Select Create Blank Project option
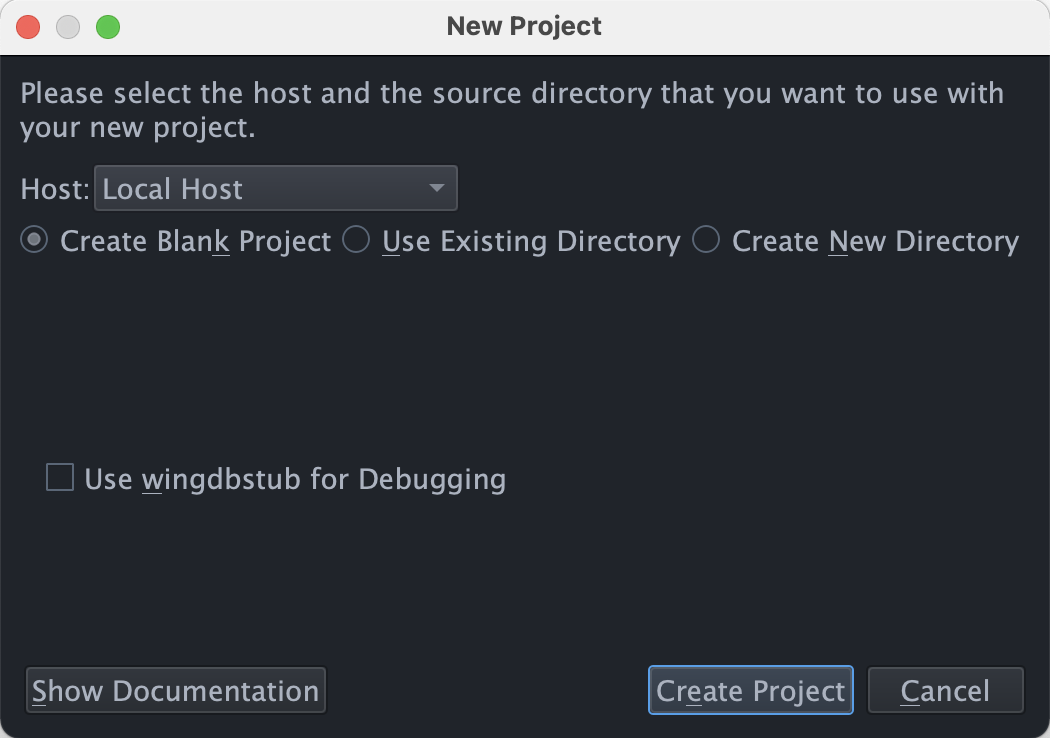 pyautogui.click(x=33, y=240)
